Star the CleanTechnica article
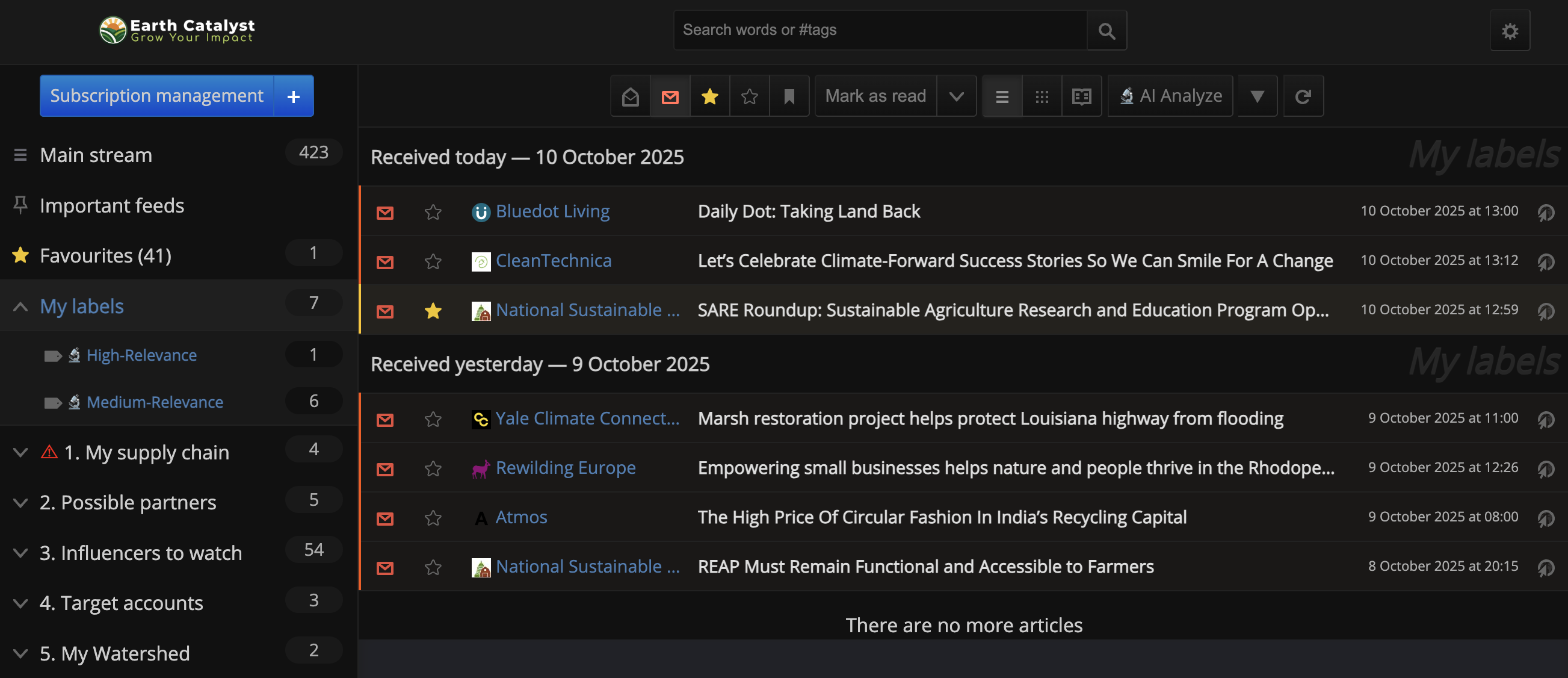The width and height of the screenshot is (1568, 678). [433, 261]
